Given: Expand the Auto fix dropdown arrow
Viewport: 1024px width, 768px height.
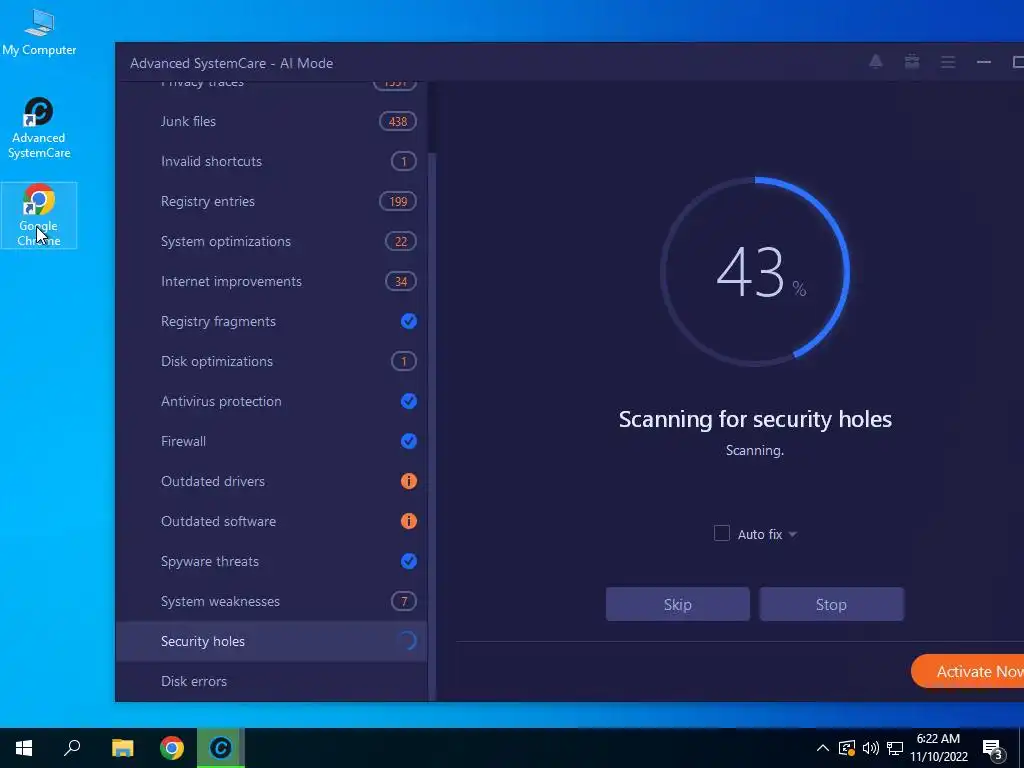Looking at the screenshot, I should pyautogui.click(x=793, y=534).
